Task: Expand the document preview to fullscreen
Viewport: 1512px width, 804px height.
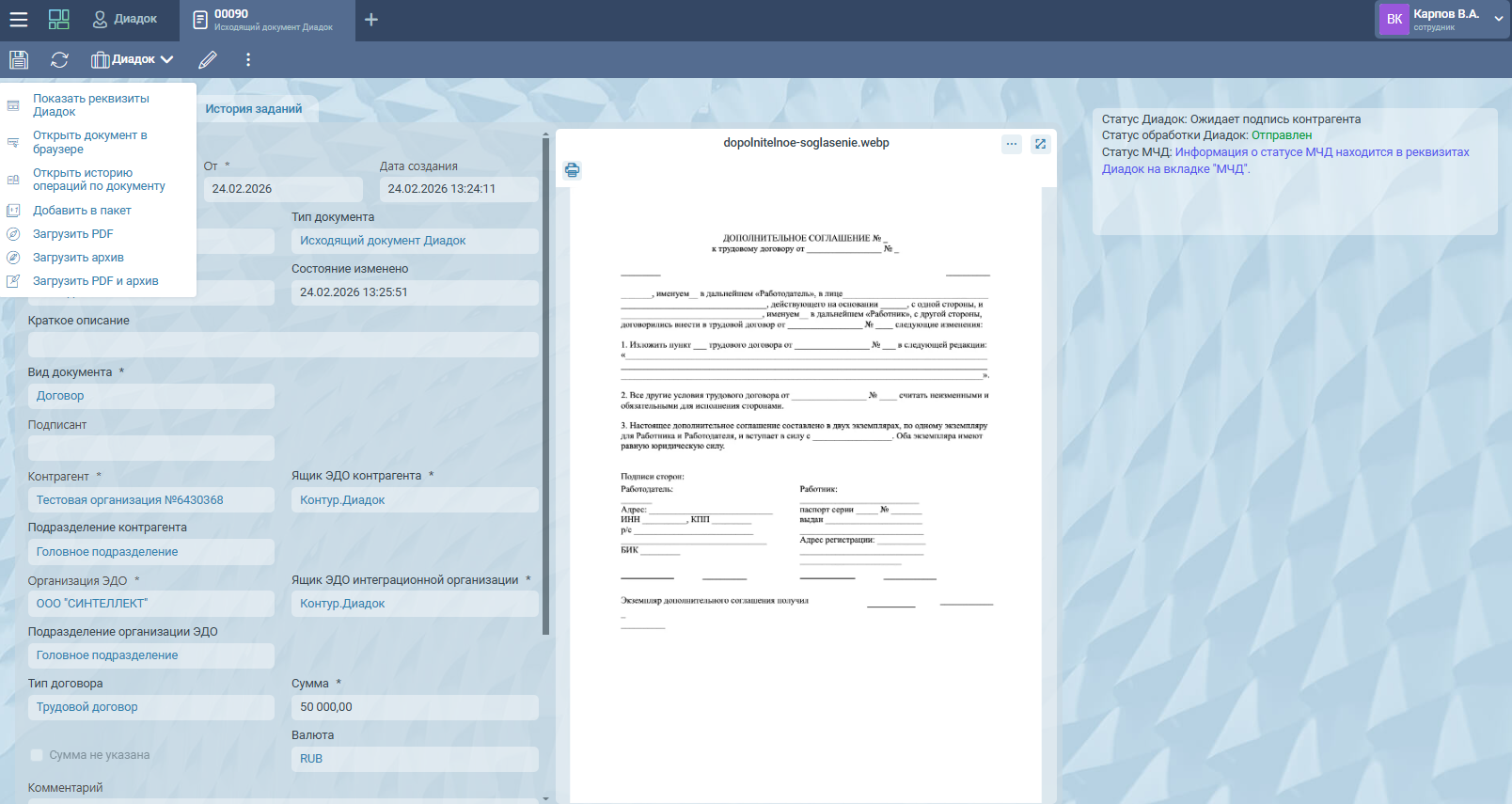Action: tap(1040, 144)
